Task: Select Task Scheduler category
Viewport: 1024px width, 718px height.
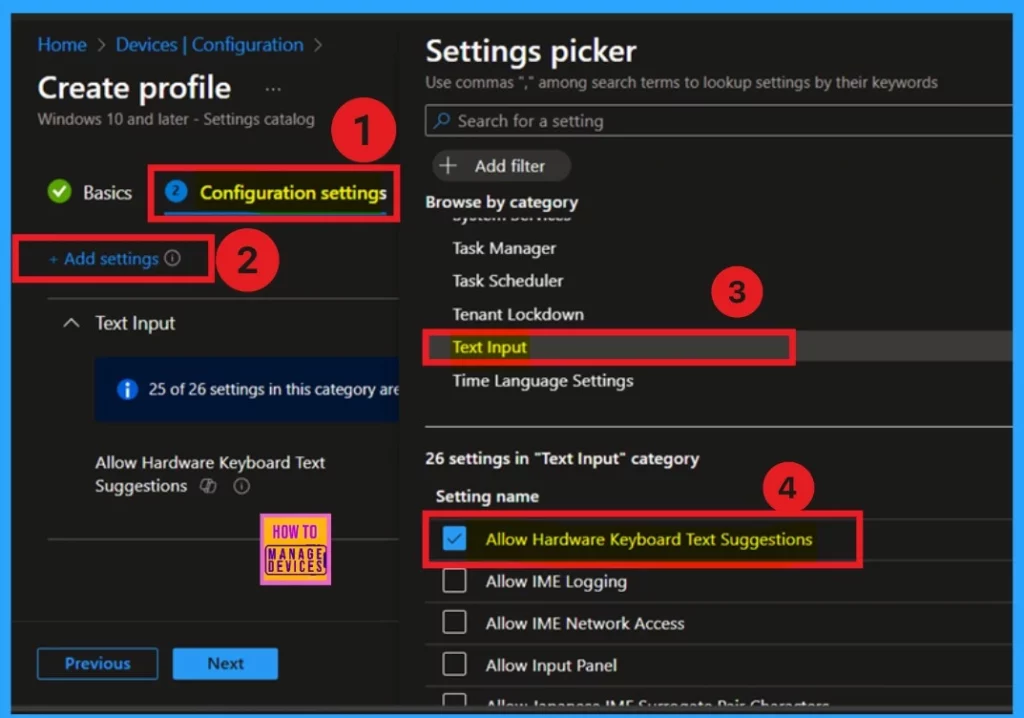Action: [507, 281]
